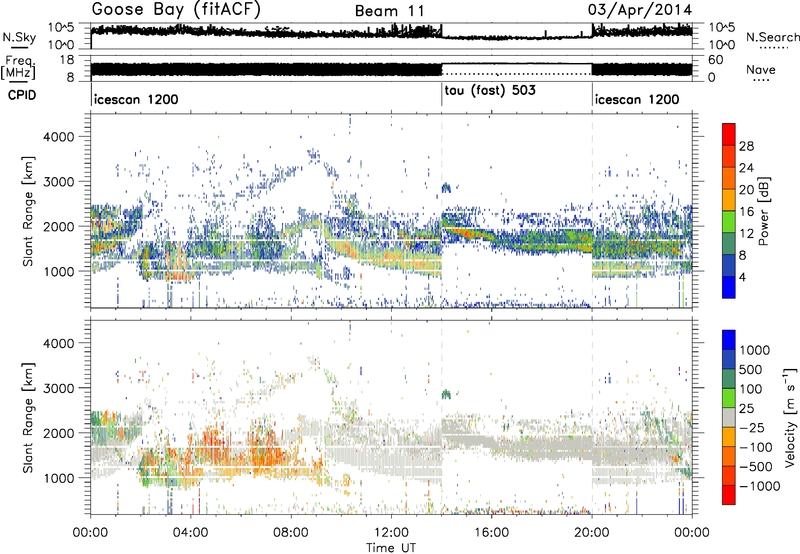Click the blue bottom of the Power colorbar
Viewport: 800px width, 554px height.
pyautogui.click(x=729, y=287)
